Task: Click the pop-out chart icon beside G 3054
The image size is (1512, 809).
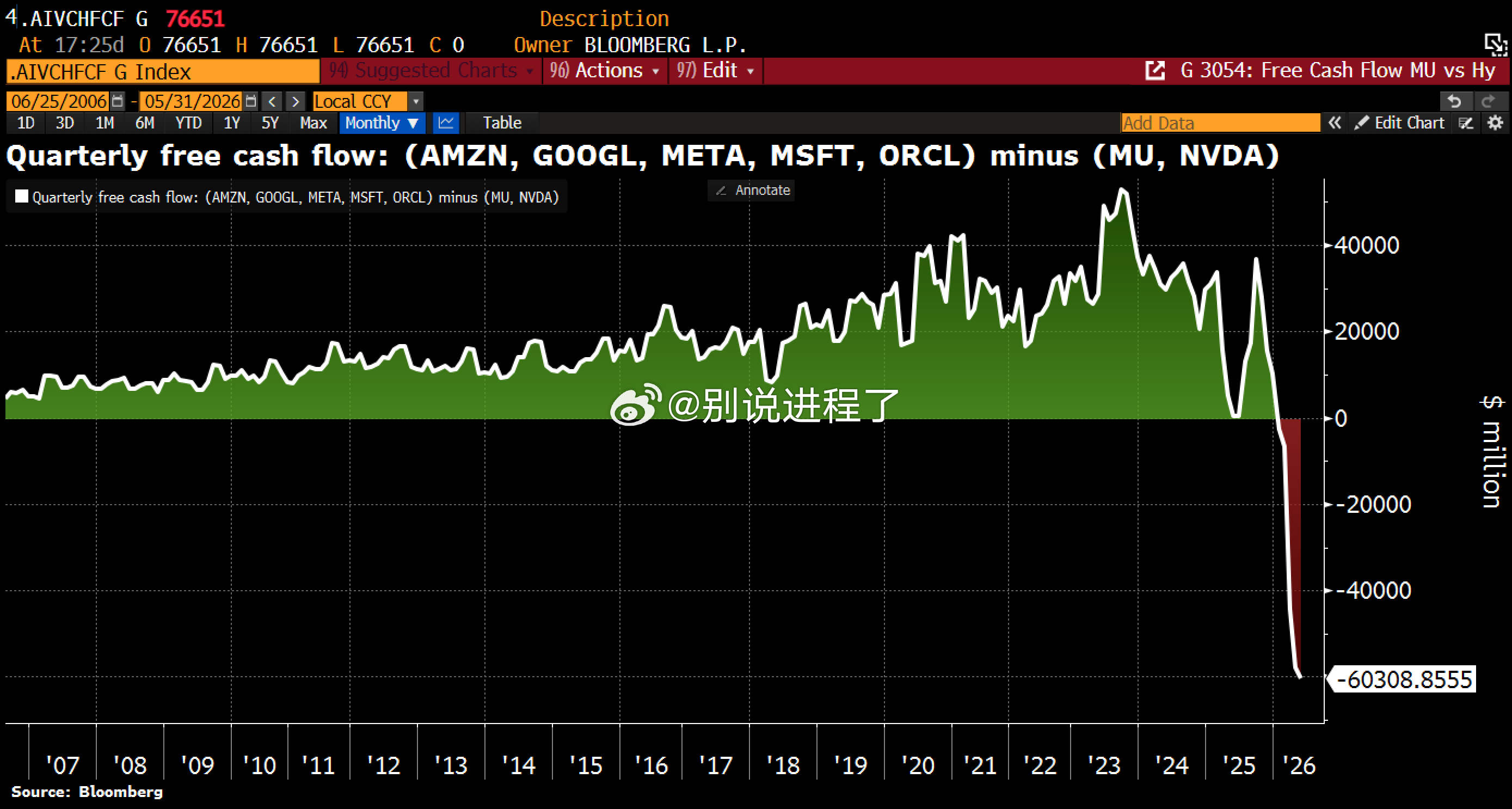Action: pyautogui.click(x=1154, y=71)
